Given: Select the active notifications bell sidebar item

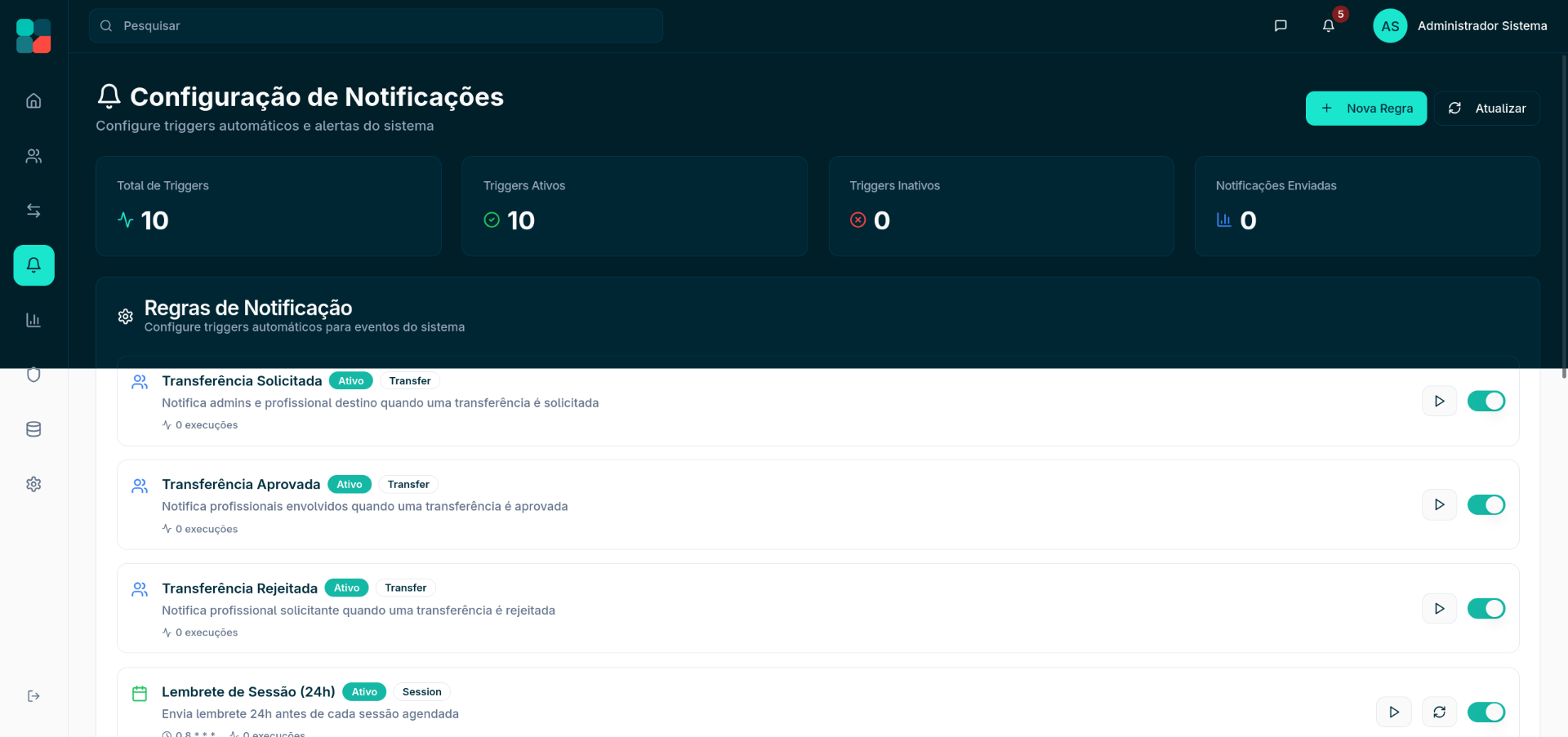Looking at the screenshot, I should pos(33,265).
